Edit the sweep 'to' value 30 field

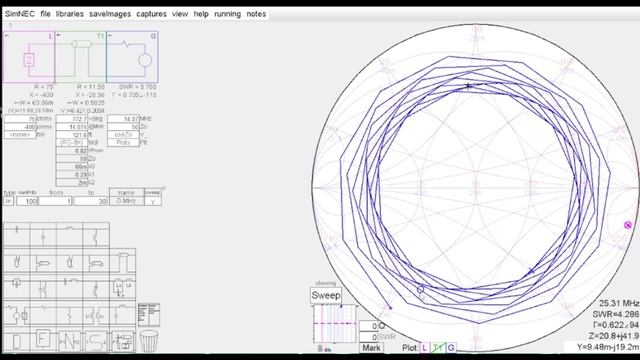point(91,201)
